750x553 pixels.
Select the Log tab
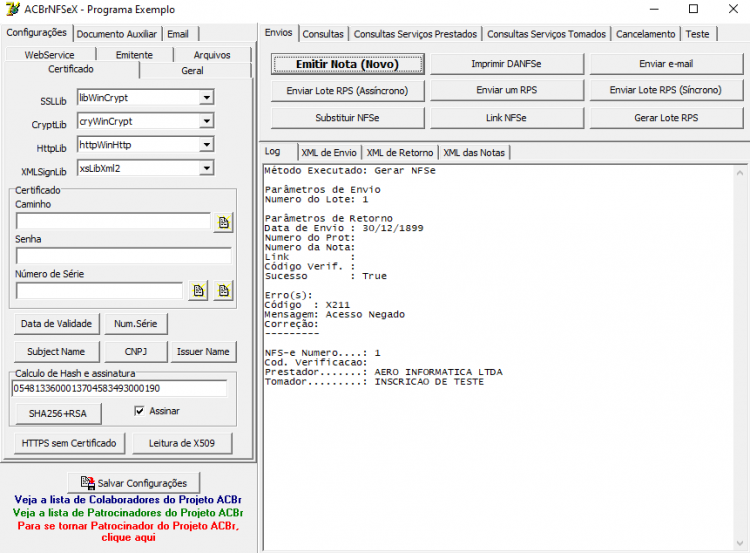click(x=273, y=152)
